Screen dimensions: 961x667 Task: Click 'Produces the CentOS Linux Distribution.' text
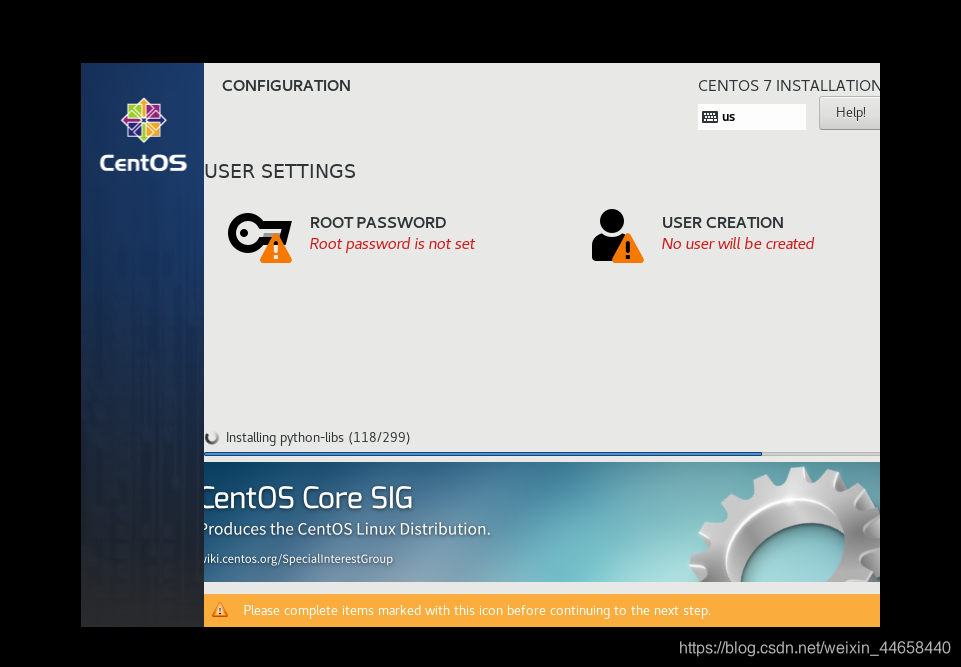coord(346,529)
